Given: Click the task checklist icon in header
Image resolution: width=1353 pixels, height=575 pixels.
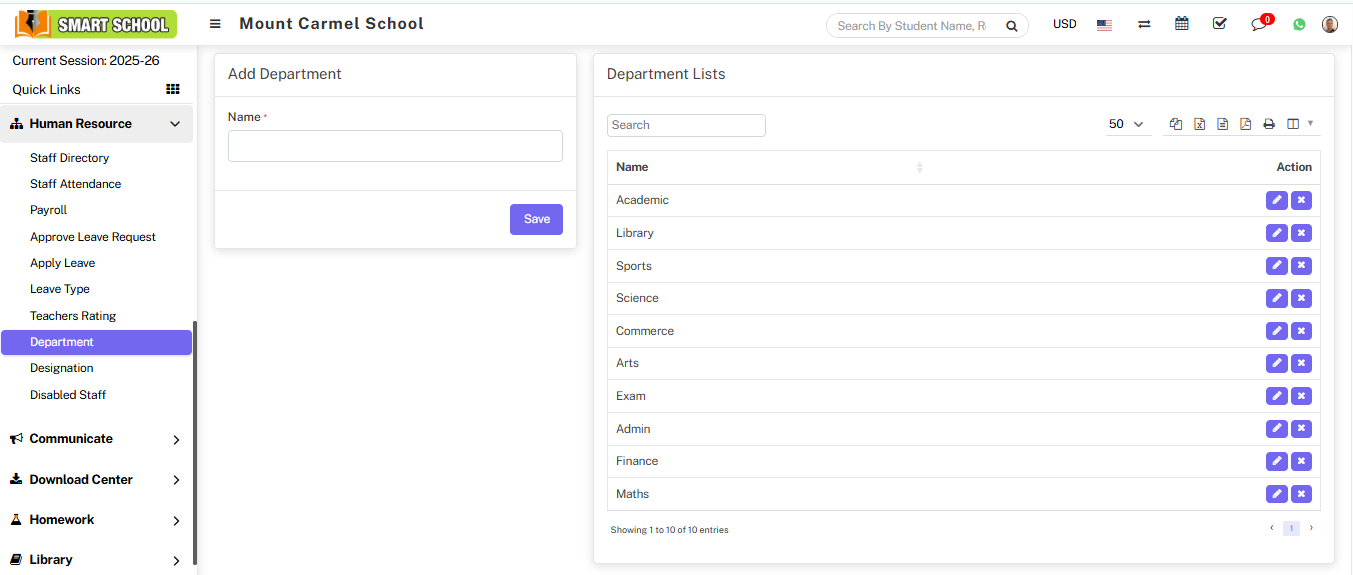Looking at the screenshot, I should (x=1220, y=24).
